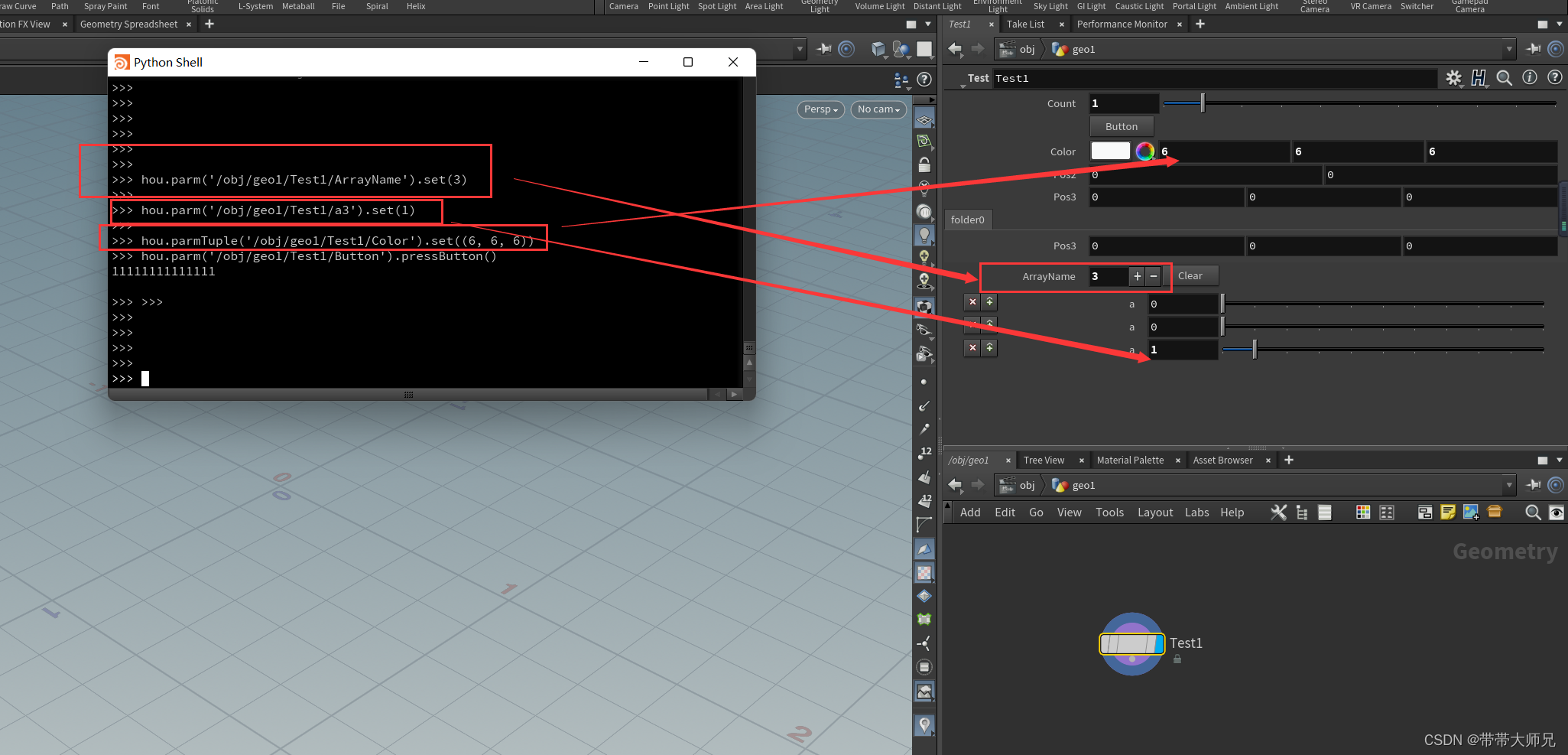This screenshot has height=755, width=1568.
Task: Click the normal lighting bulb icon
Action: [924, 235]
